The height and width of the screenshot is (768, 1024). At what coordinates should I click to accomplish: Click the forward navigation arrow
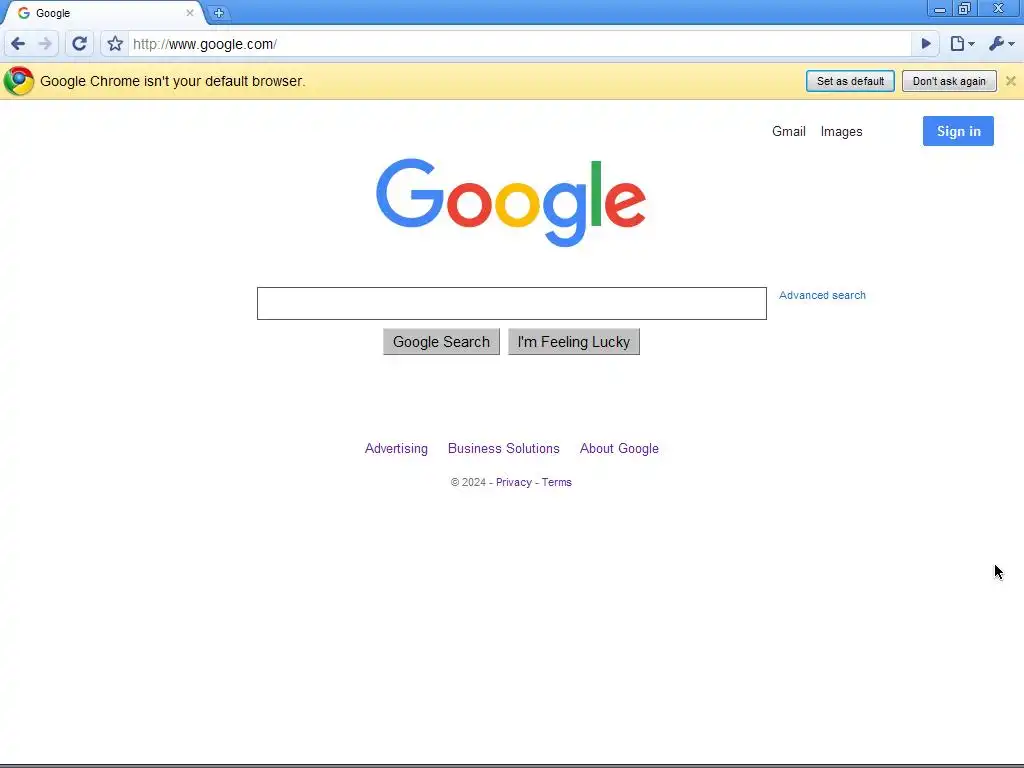tap(45, 44)
